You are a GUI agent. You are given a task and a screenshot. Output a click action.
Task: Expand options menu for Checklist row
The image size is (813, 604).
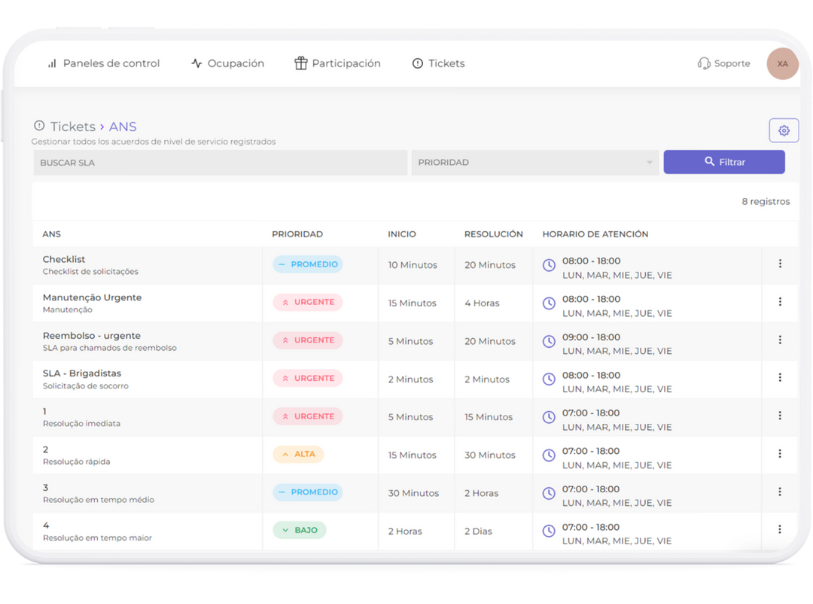(780, 264)
